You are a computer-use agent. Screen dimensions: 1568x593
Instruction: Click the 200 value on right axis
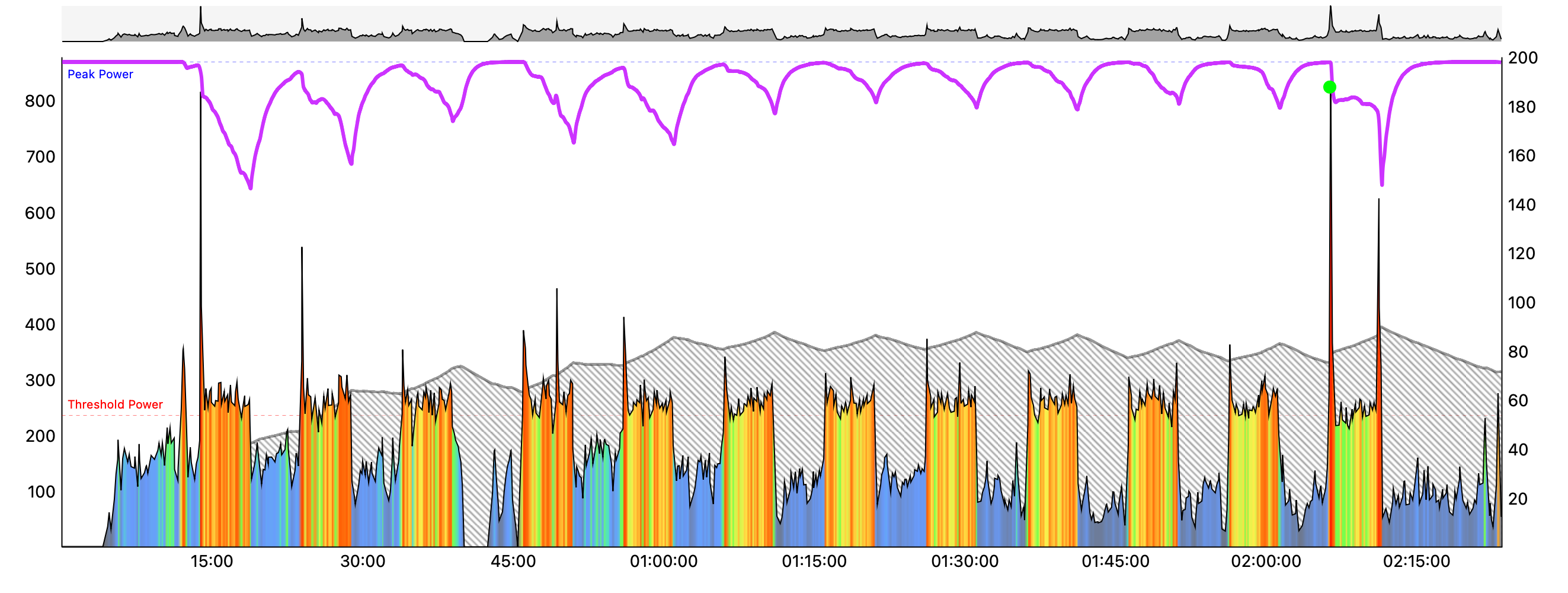click(1522, 58)
